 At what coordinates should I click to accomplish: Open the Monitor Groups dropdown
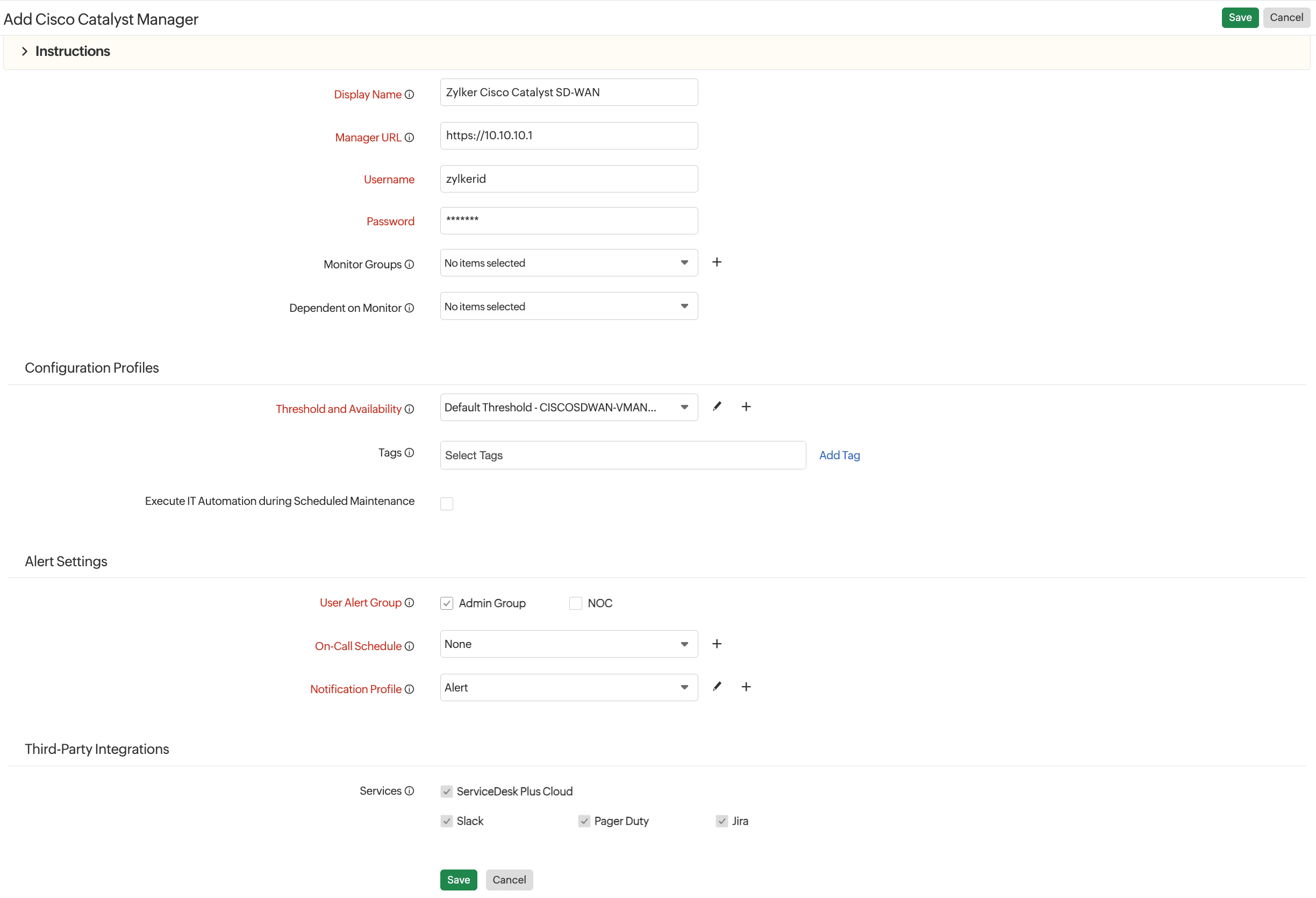pos(683,262)
